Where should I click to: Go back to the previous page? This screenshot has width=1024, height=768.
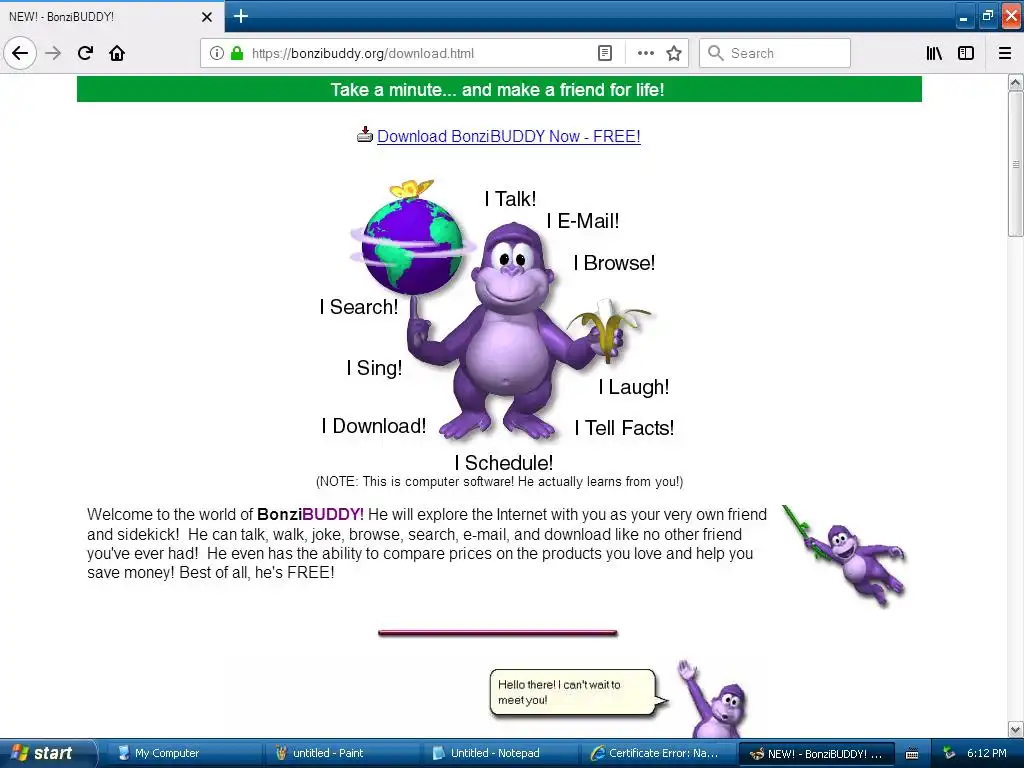(20, 53)
